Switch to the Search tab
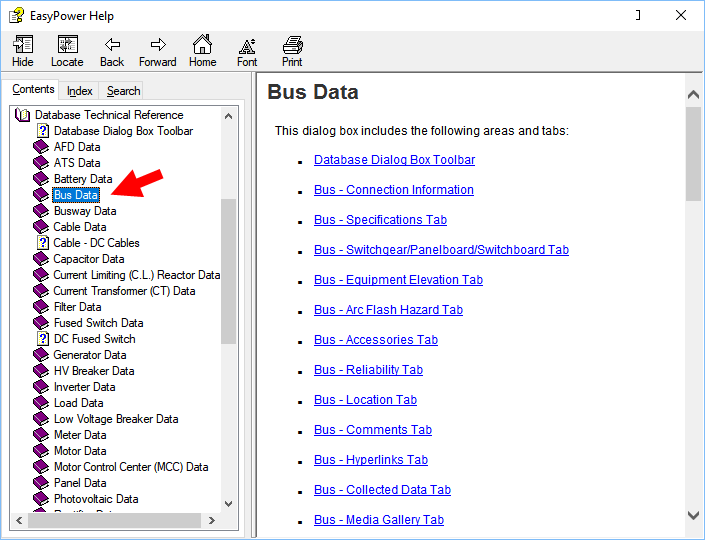This screenshot has width=705, height=540. pos(123,91)
